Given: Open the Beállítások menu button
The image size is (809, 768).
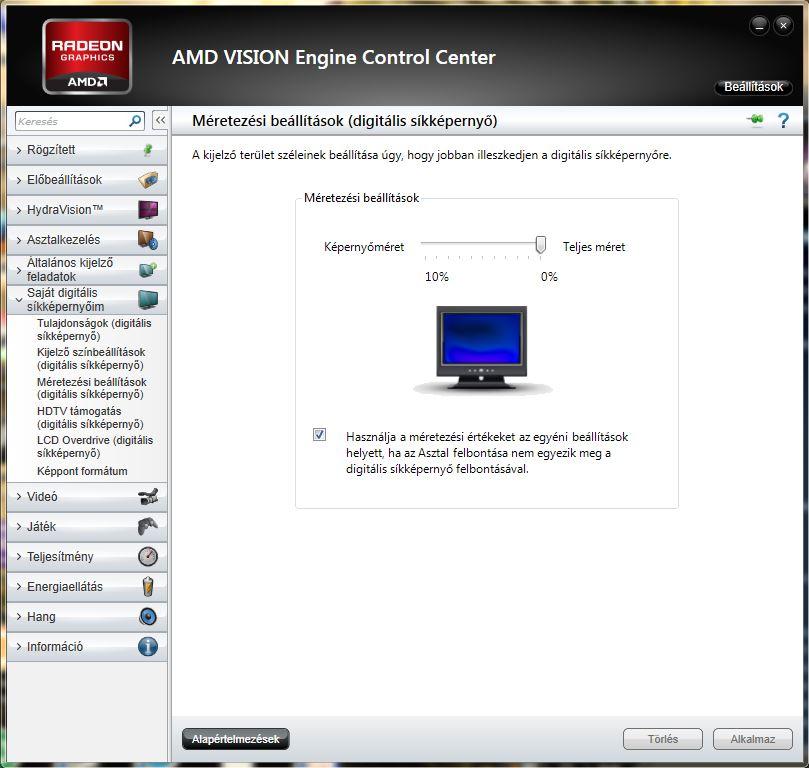Looking at the screenshot, I should coord(753,87).
